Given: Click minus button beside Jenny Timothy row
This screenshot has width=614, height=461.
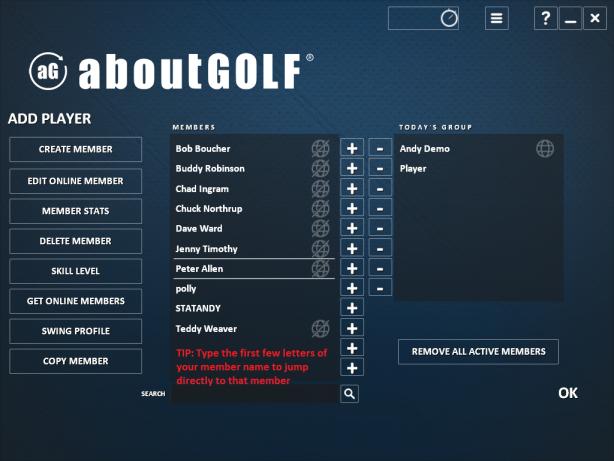Looking at the screenshot, I should [380, 248].
